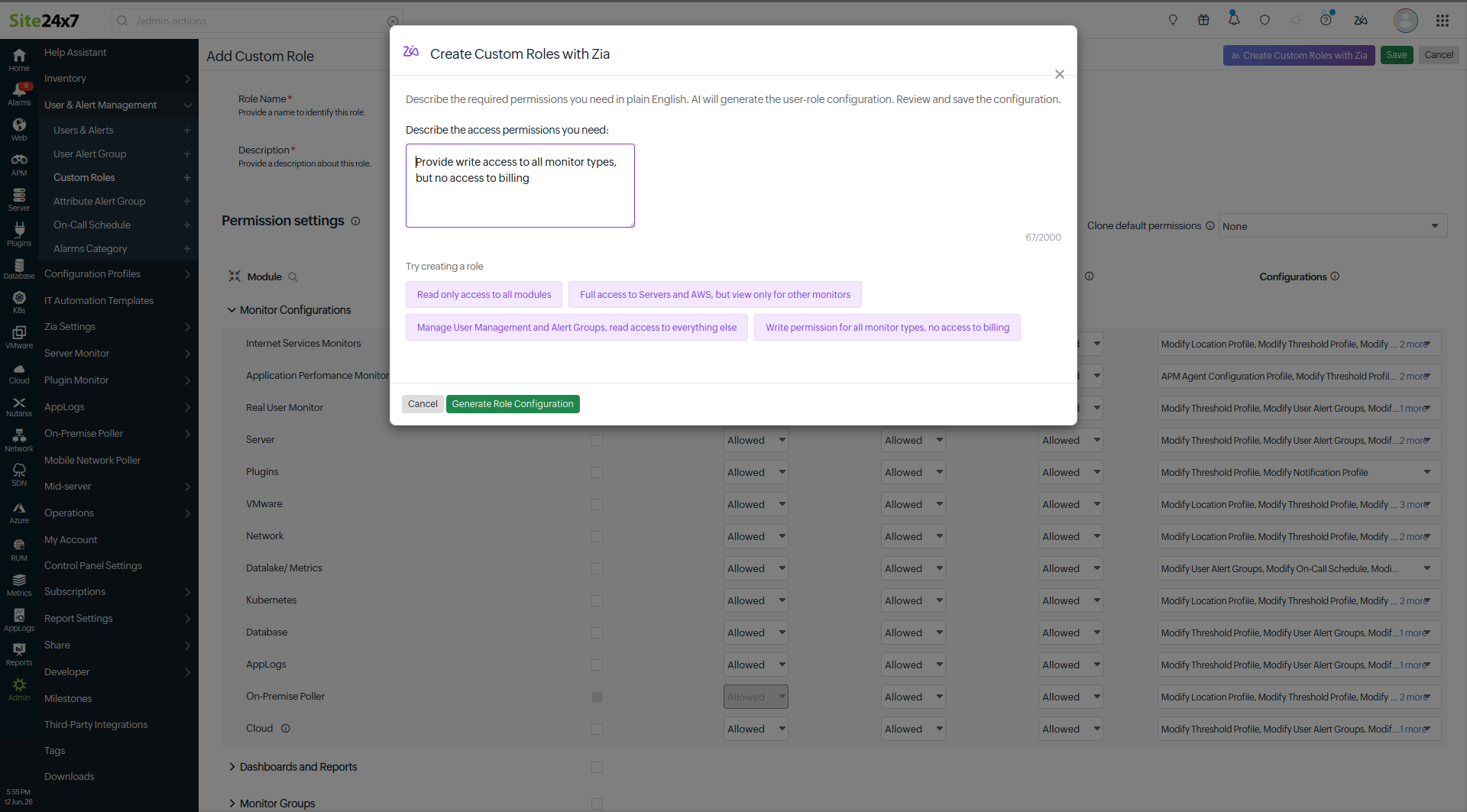This screenshot has height=812, width=1467.
Task: Tick the VMware row checkbox
Action: [597, 505]
